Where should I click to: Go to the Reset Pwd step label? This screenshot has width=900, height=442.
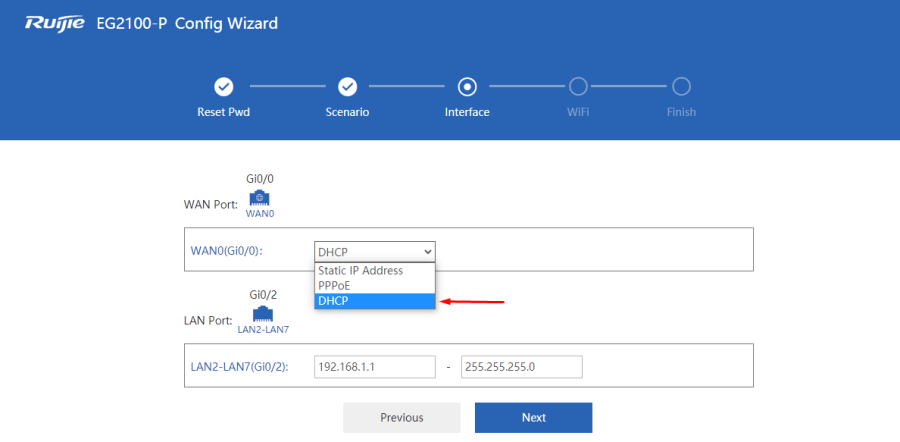[x=224, y=112]
